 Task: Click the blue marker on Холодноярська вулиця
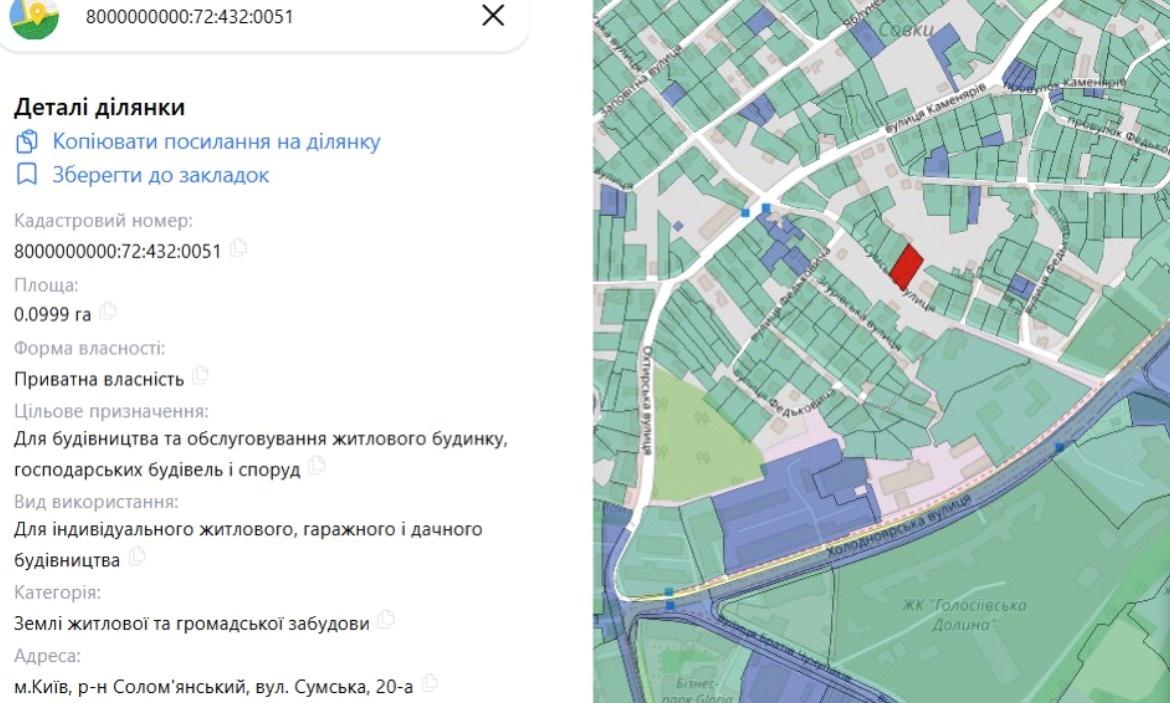pos(1059,446)
